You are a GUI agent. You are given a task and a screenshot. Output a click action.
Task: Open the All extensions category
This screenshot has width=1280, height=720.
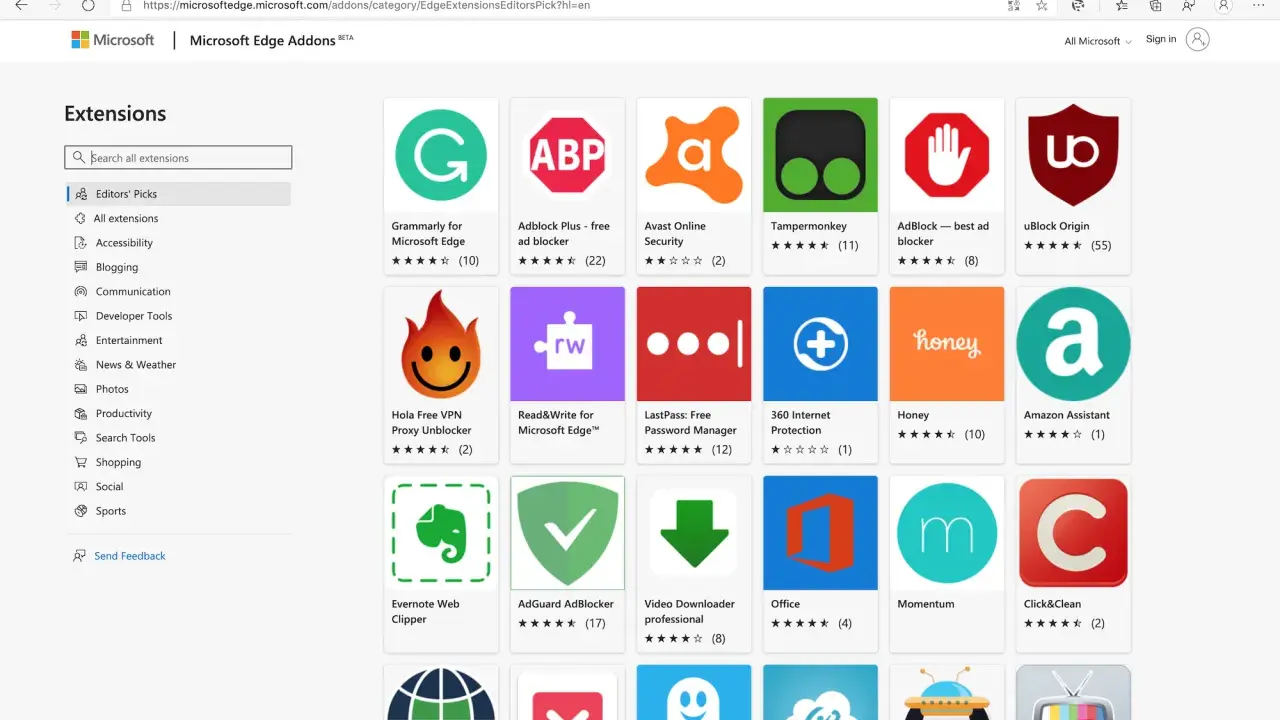126,218
